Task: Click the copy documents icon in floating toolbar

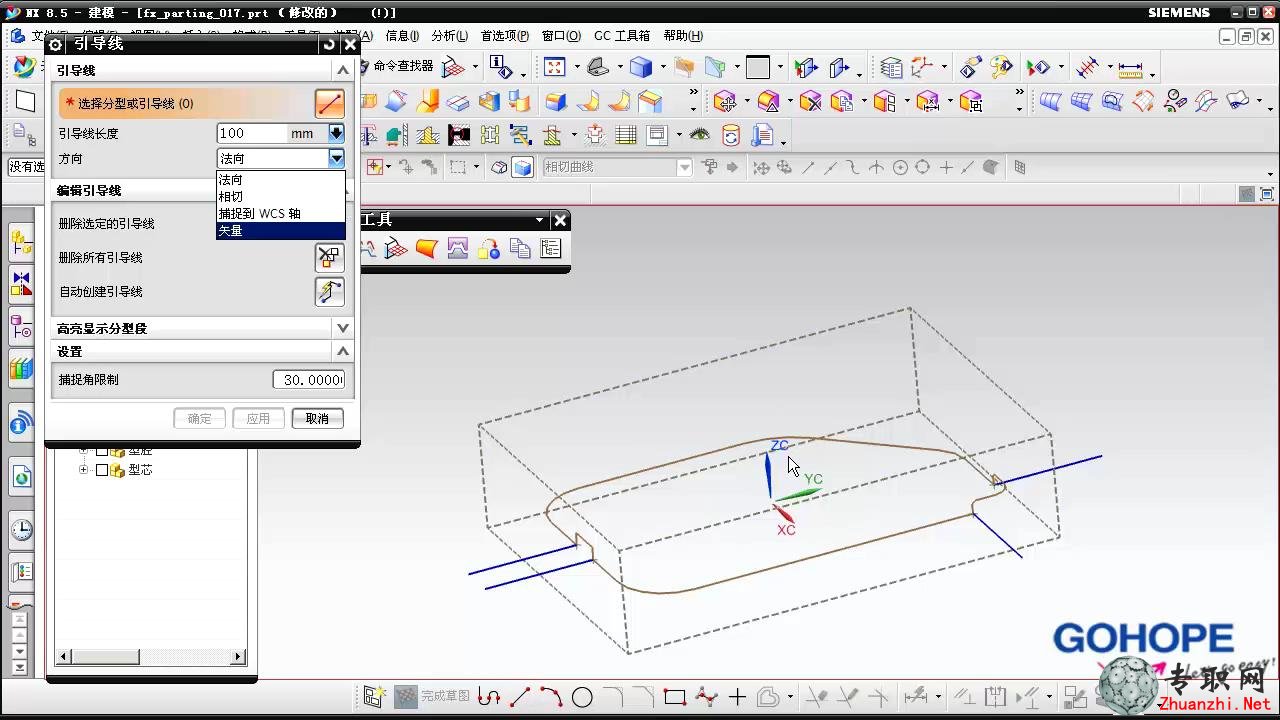Action: (x=520, y=248)
